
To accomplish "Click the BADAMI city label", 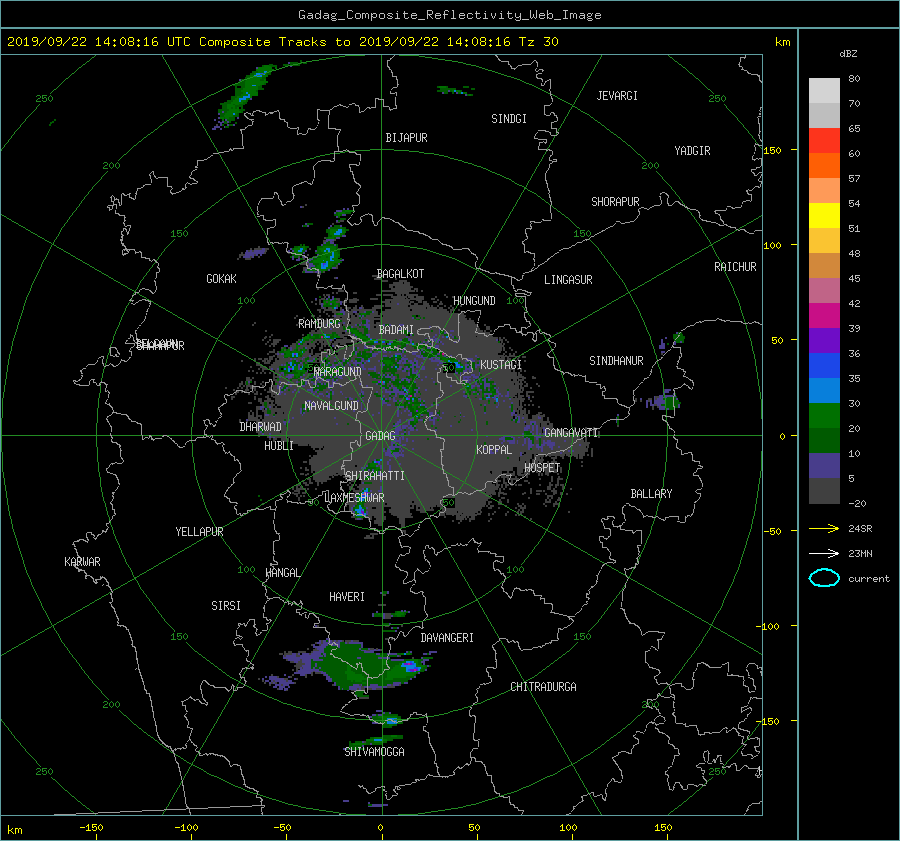I will pyautogui.click(x=396, y=330).
